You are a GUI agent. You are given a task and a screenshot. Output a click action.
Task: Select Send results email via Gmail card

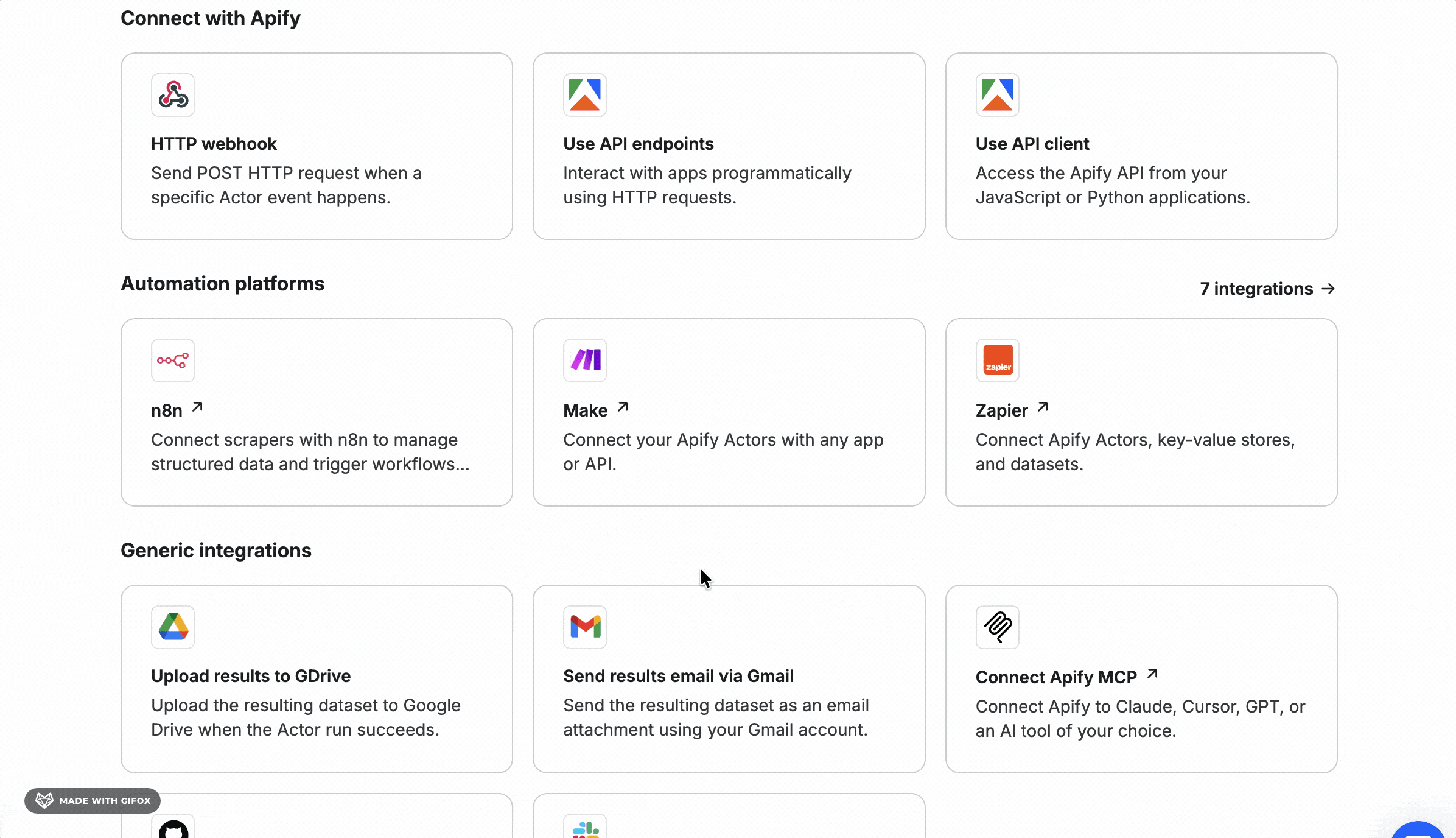pyautogui.click(x=729, y=679)
